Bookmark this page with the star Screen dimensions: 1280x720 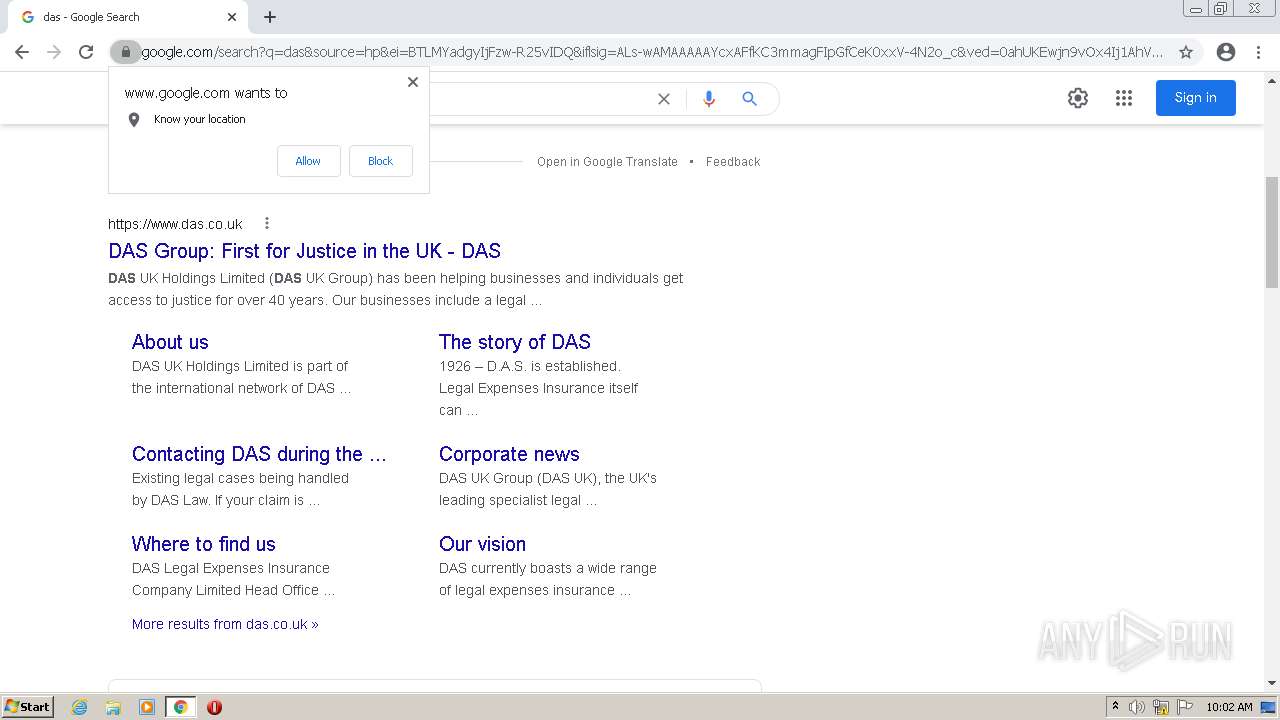coord(1186,52)
